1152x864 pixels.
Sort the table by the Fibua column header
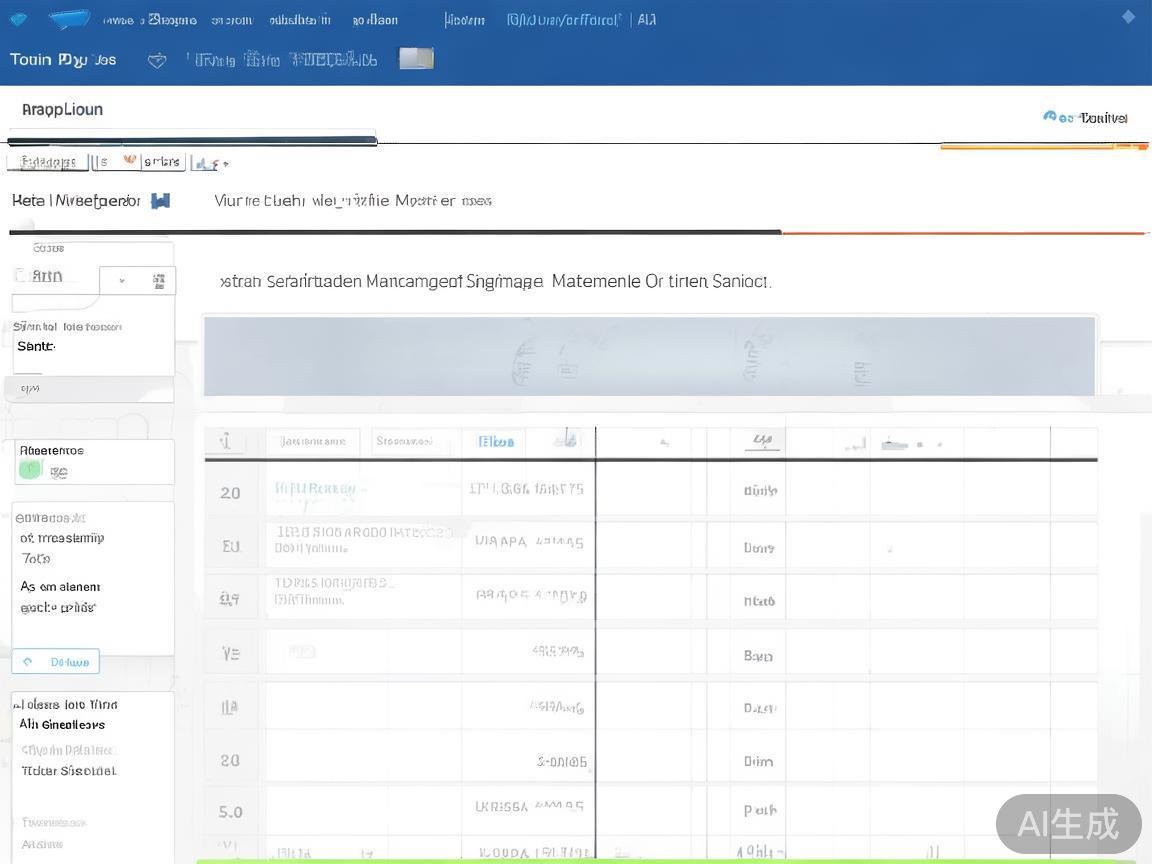tap(496, 441)
